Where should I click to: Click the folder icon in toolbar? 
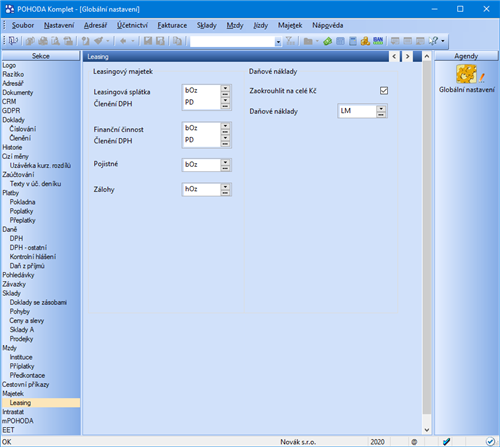[x=308, y=41]
